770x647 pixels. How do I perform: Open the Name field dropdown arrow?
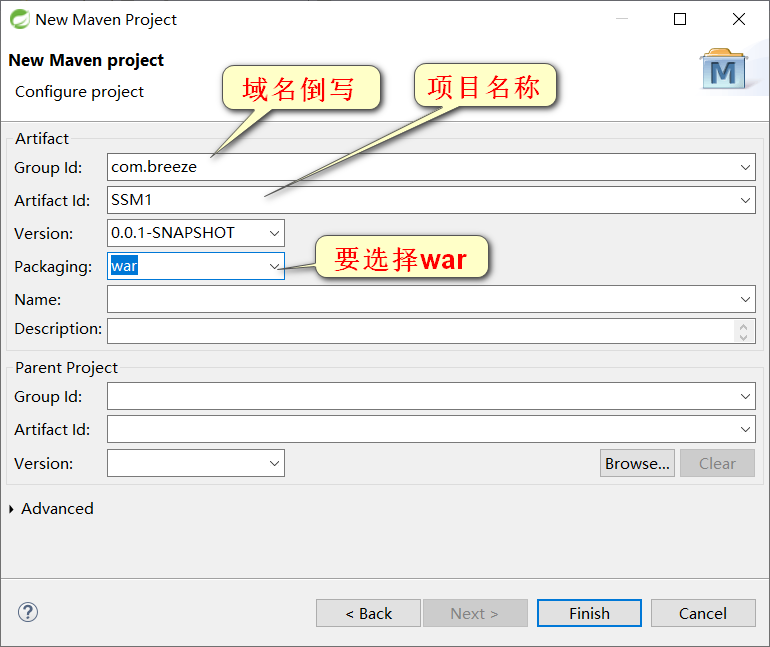pos(745,299)
